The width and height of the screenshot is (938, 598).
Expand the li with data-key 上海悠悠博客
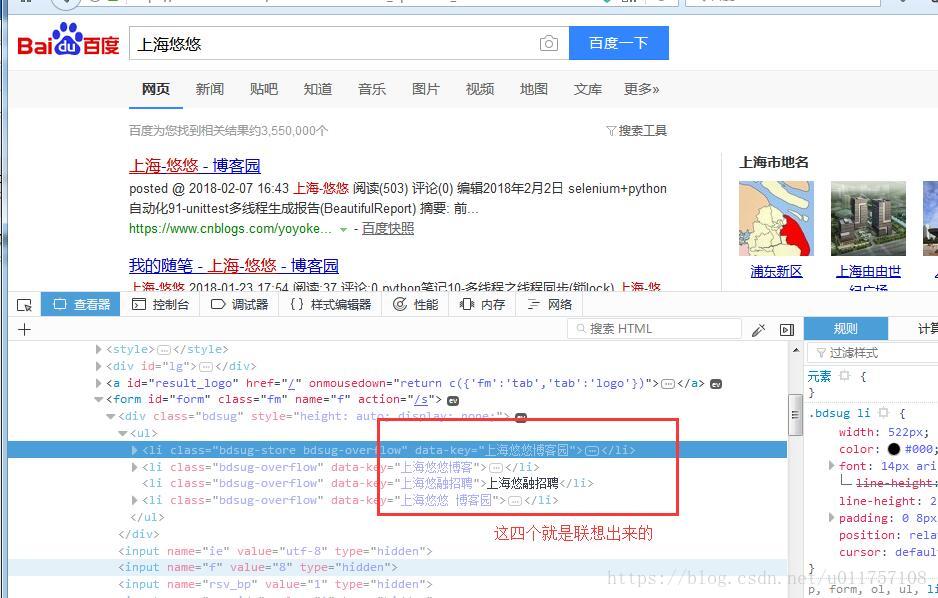[135, 466]
